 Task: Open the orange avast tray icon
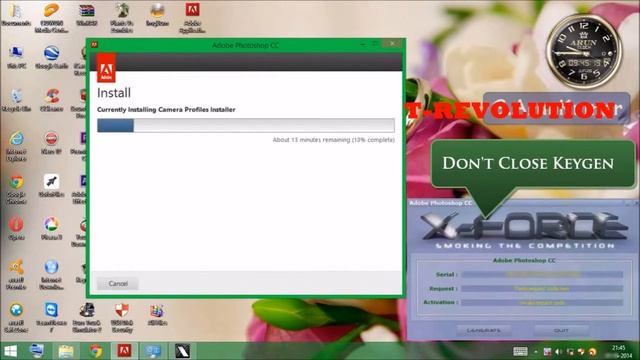pyautogui.click(x=592, y=351)
